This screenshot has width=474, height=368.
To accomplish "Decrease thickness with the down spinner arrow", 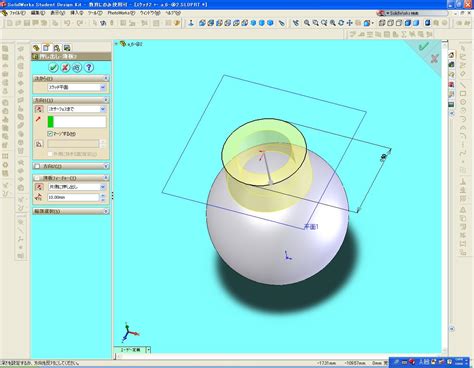I will (x=103, y=200).
